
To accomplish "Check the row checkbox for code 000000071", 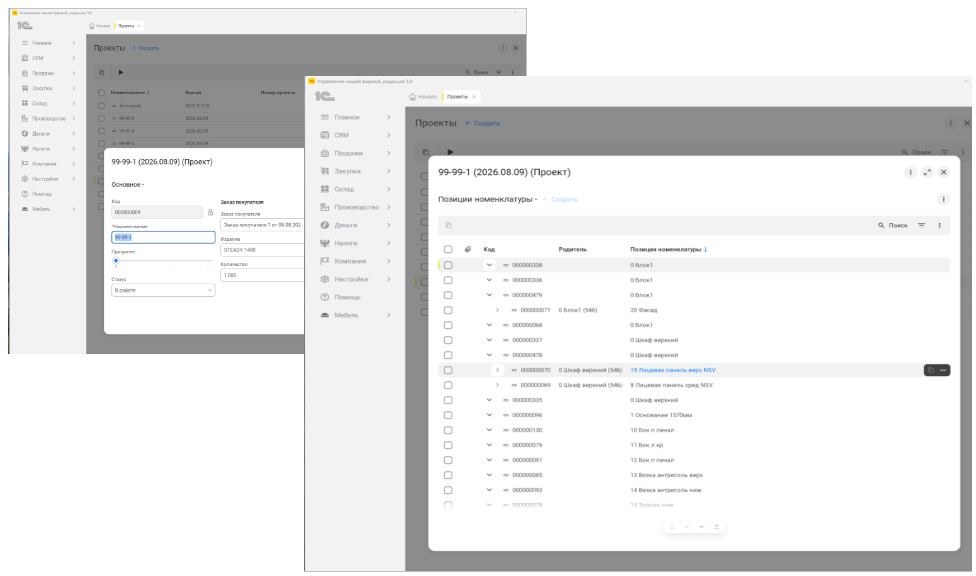I will (x=448, y=310).
